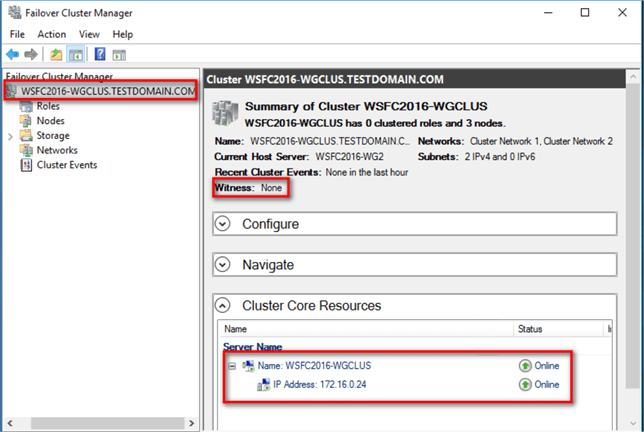Click the Navigate section title
Viewport: 644px width, 432px height.
(268, 265)
